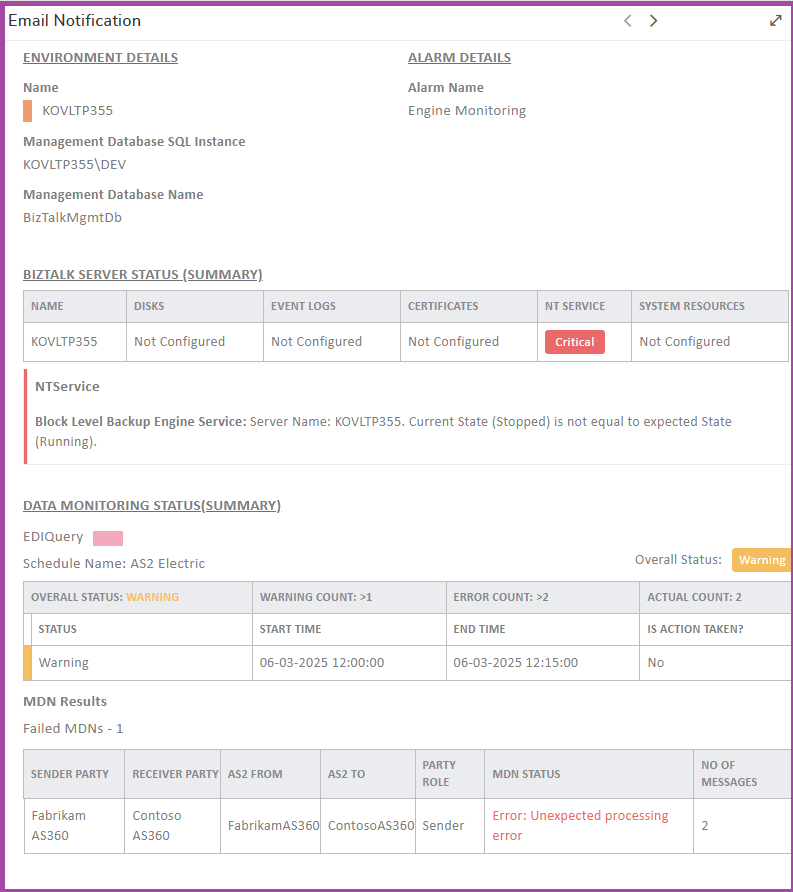The height and width of the screenshot is (892, 793).
Task: Click the 'No' value under Is Action Taken
Action: 655,663
